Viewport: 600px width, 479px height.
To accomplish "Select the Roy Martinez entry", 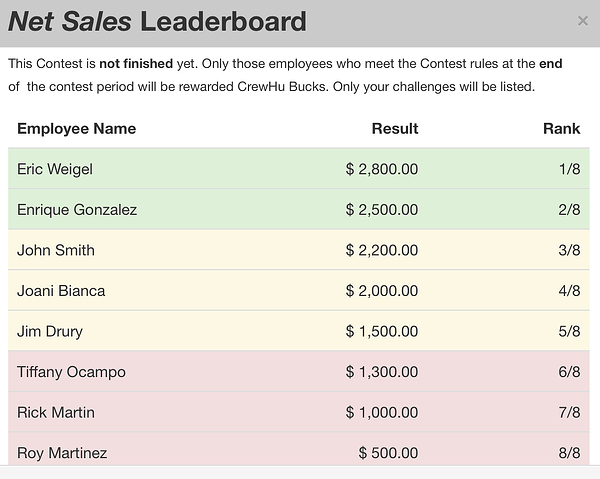I will tap(62, 452).
